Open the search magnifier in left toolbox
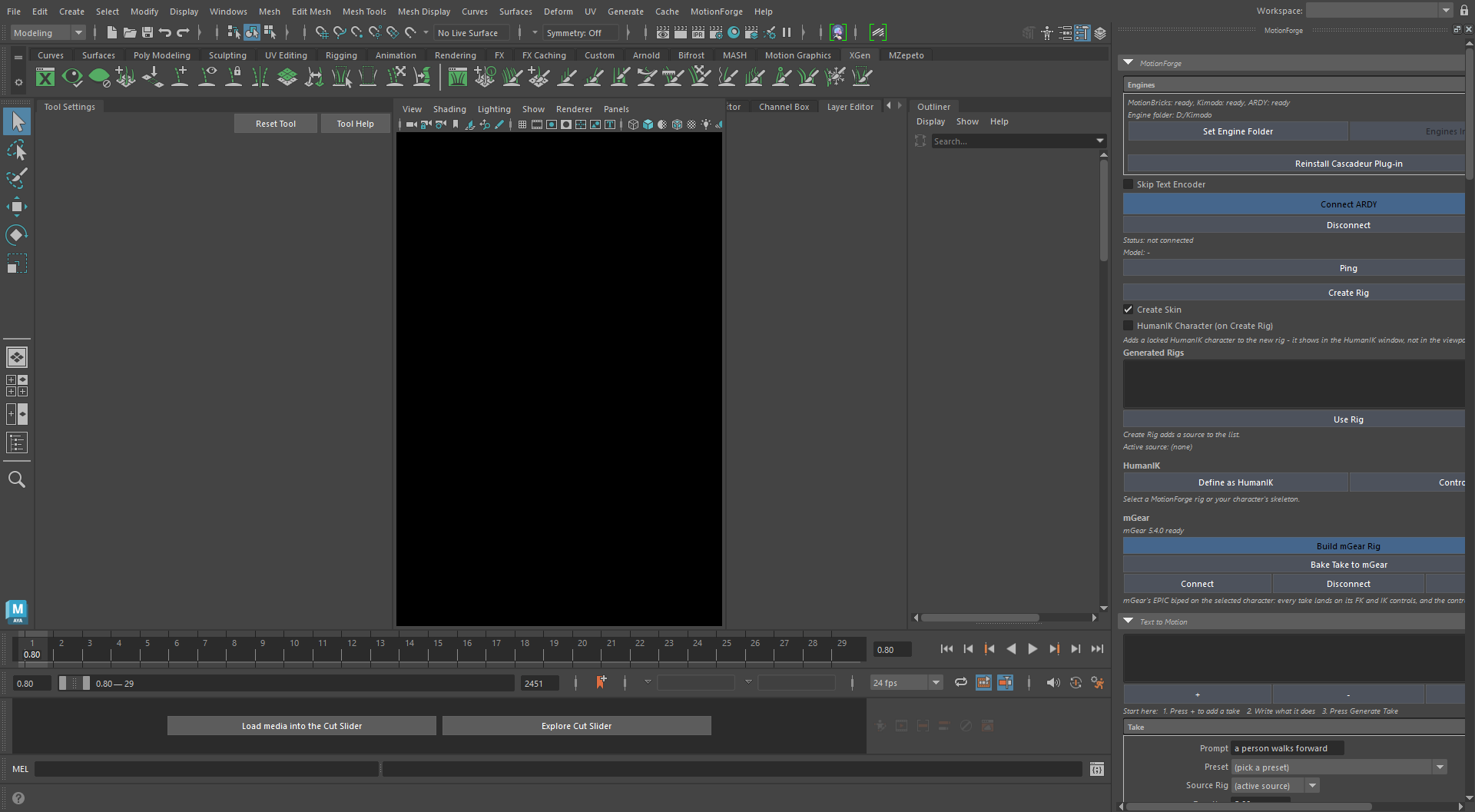This screenshot has height=812, width=1475. pyautogui.click(x=17, y=480)
